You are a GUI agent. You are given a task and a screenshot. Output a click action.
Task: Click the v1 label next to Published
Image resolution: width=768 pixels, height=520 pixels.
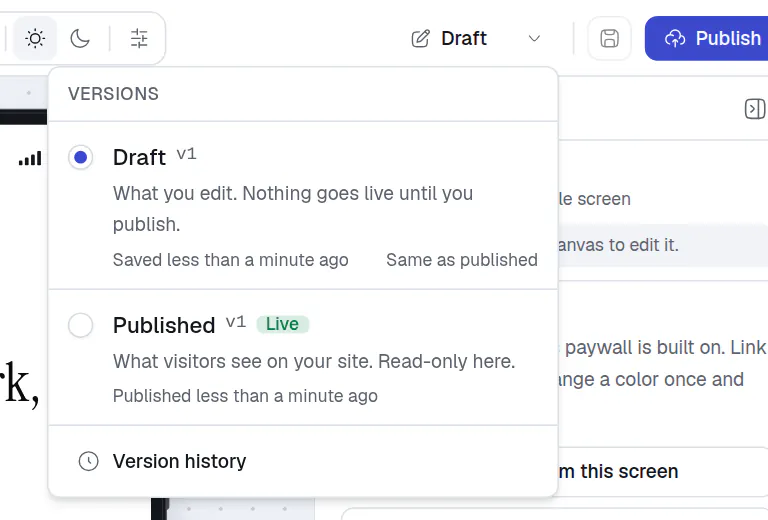[236, 322]
